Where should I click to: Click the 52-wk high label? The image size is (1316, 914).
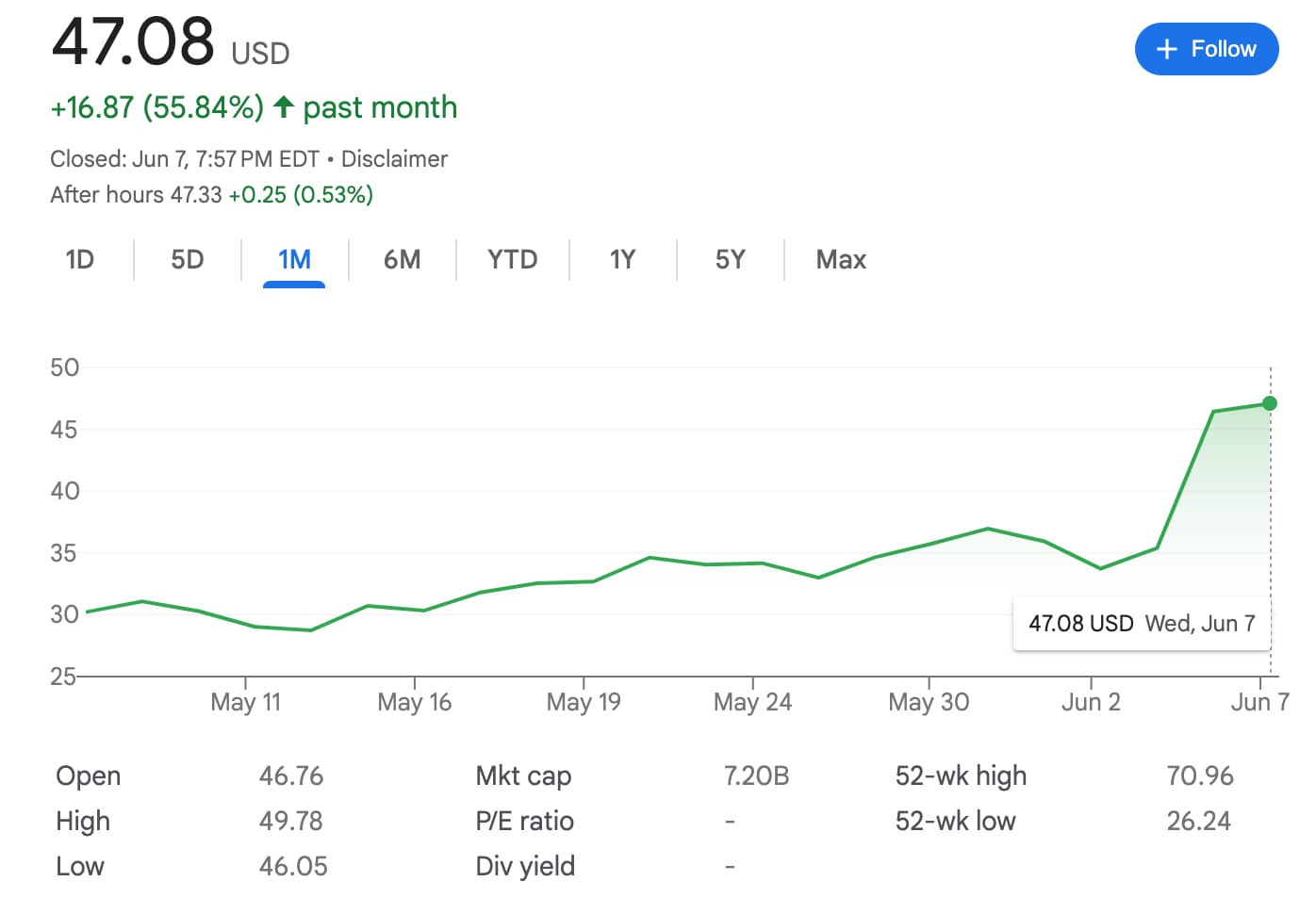[961, 775]
